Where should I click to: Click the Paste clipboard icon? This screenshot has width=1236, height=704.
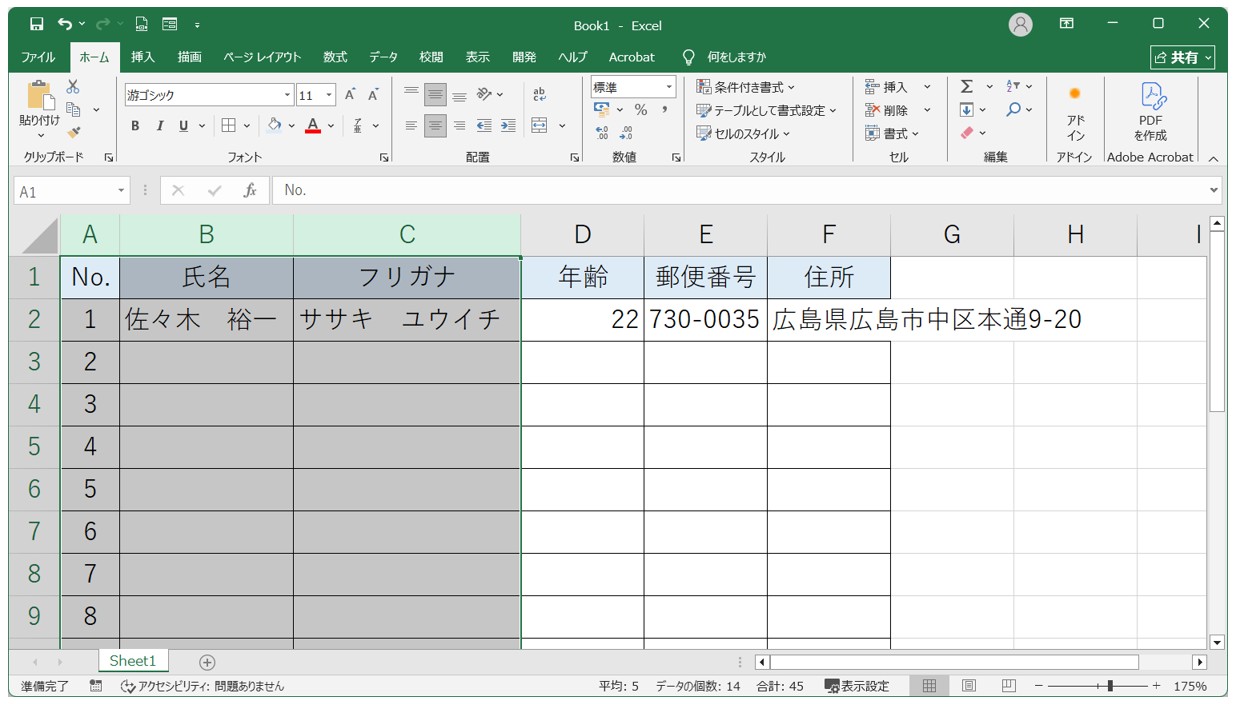(x=39, y=96)
